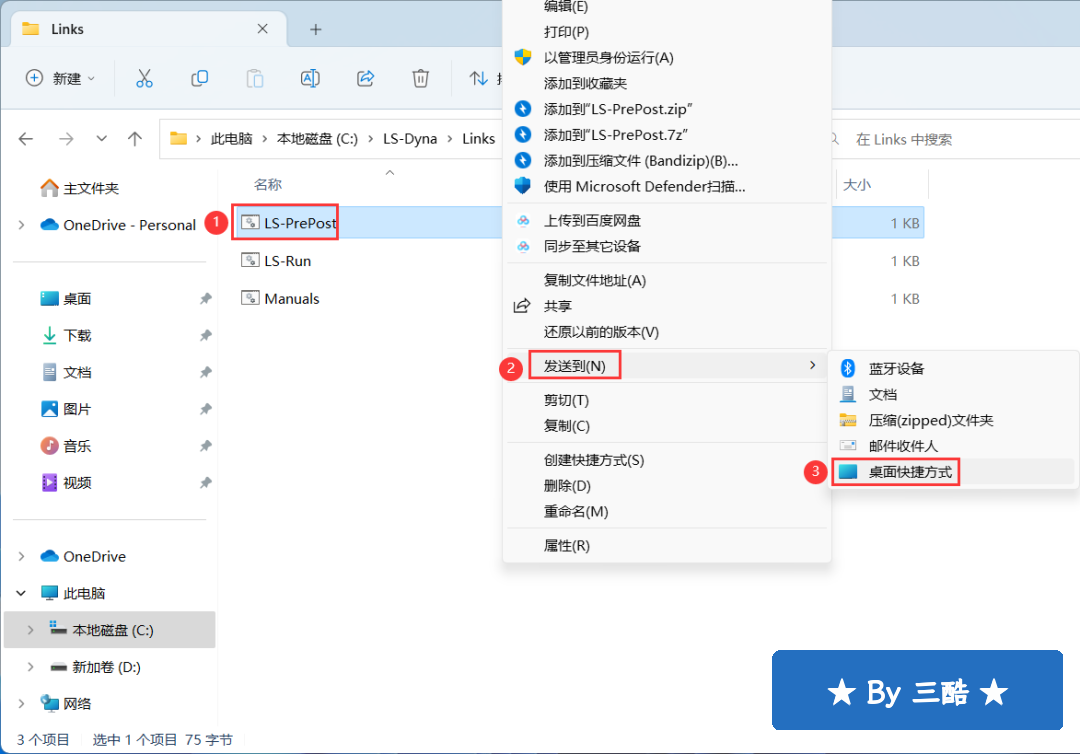Click LS-Dyna in the address bar
The width and height of the screenshot is (1080, 754).
click(410, 139)
